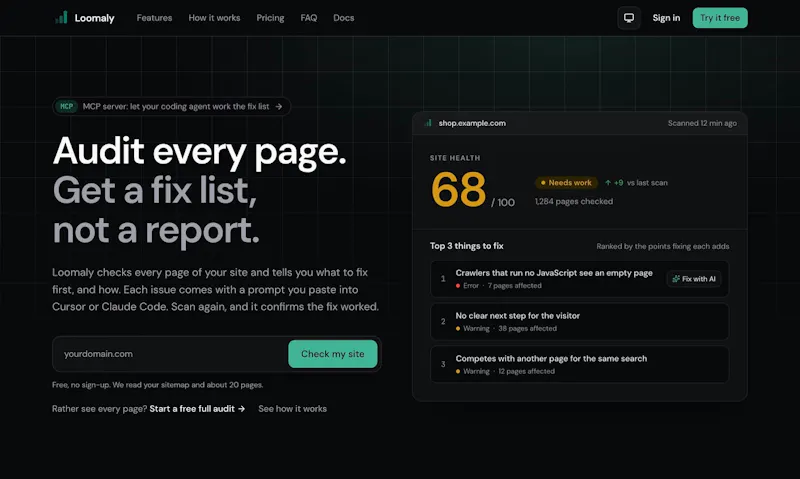Click Ranked by the points text
This screenshot has height=479, width=800.
663,246
